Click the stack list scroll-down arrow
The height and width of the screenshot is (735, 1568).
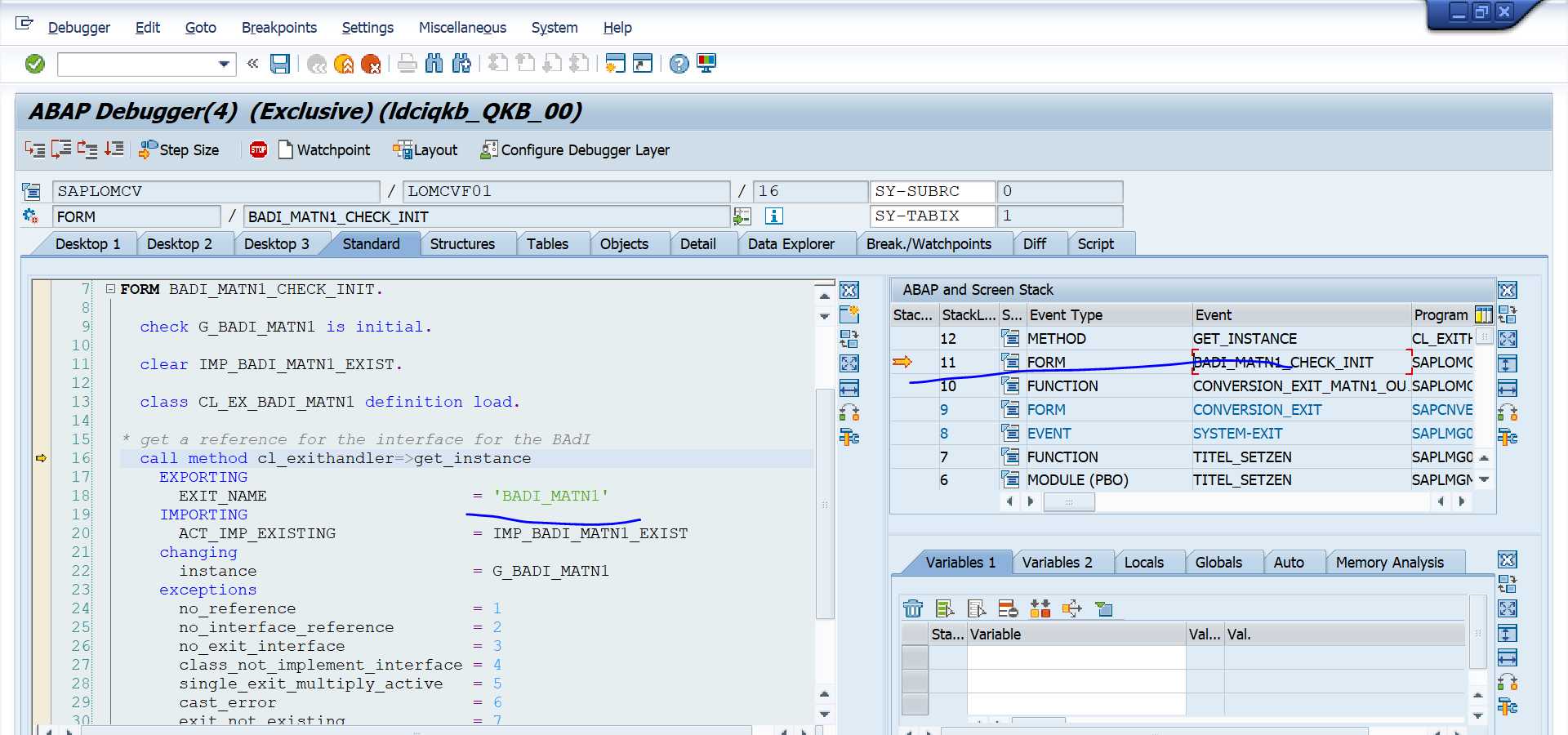coord(1484,479)
